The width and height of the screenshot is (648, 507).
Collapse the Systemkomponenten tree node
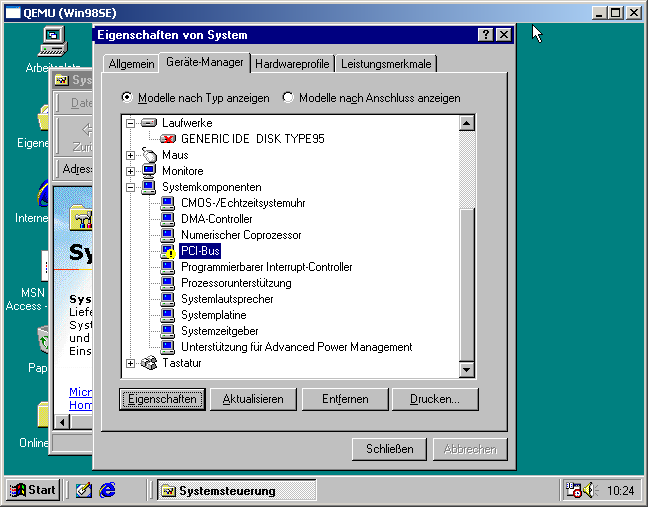[x=130, y=187]
